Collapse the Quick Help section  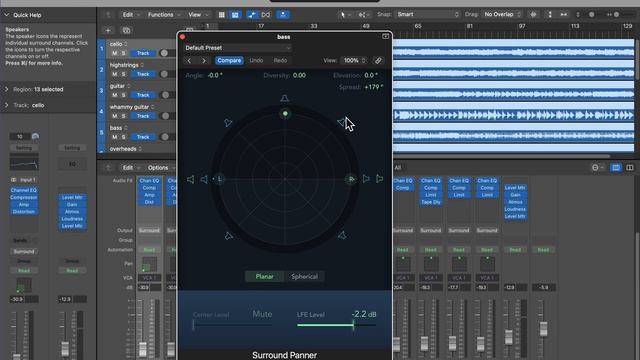pos(7,15)
